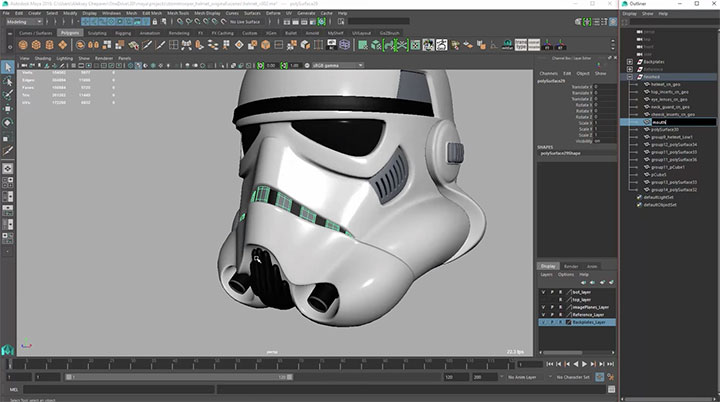This screenshot has height=402, width=720.
Task: Open the Modeling menu set dropdown
Action: (23, 22)
